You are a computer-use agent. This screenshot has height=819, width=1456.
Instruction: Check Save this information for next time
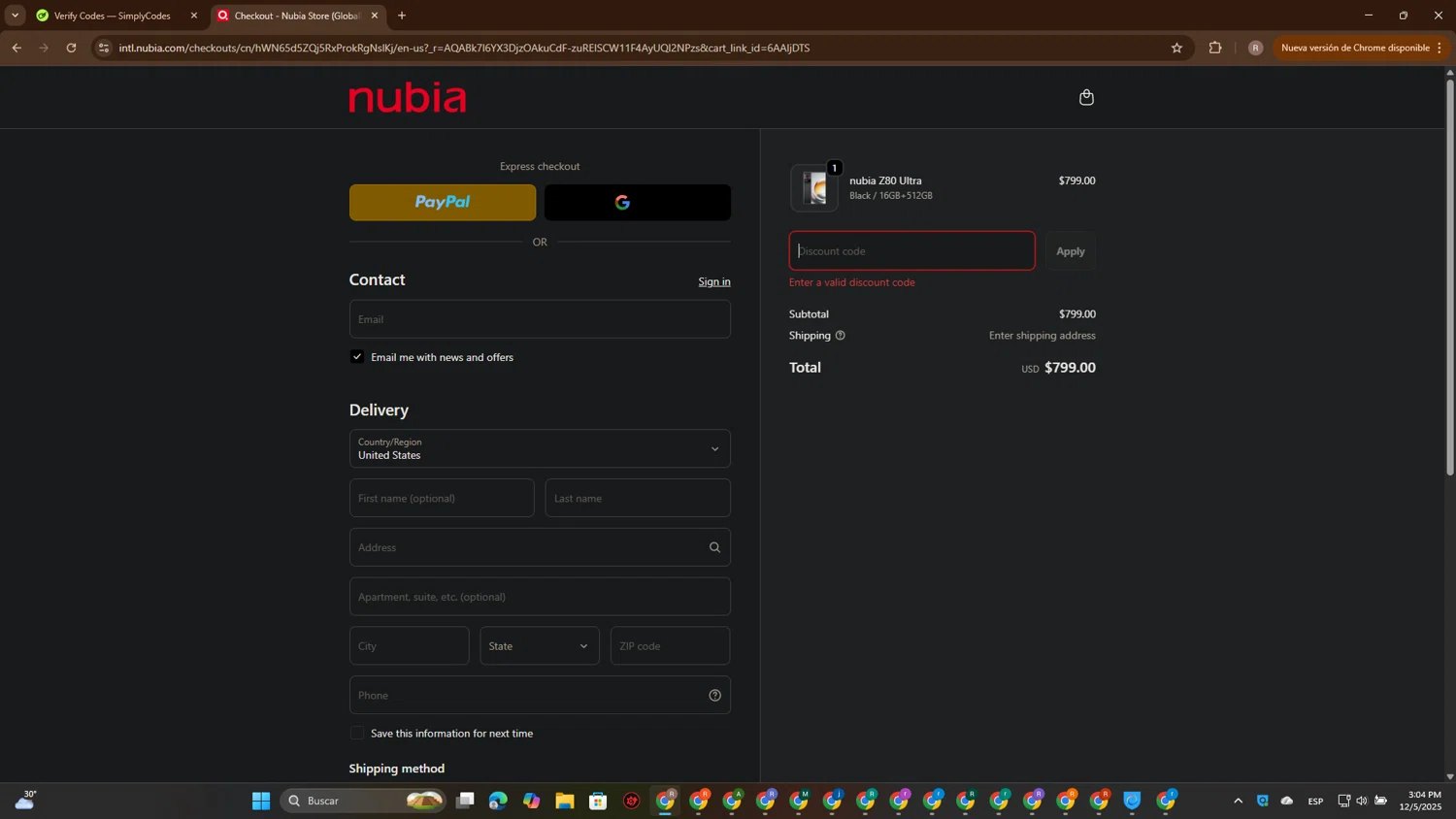(x=357, y=734)
